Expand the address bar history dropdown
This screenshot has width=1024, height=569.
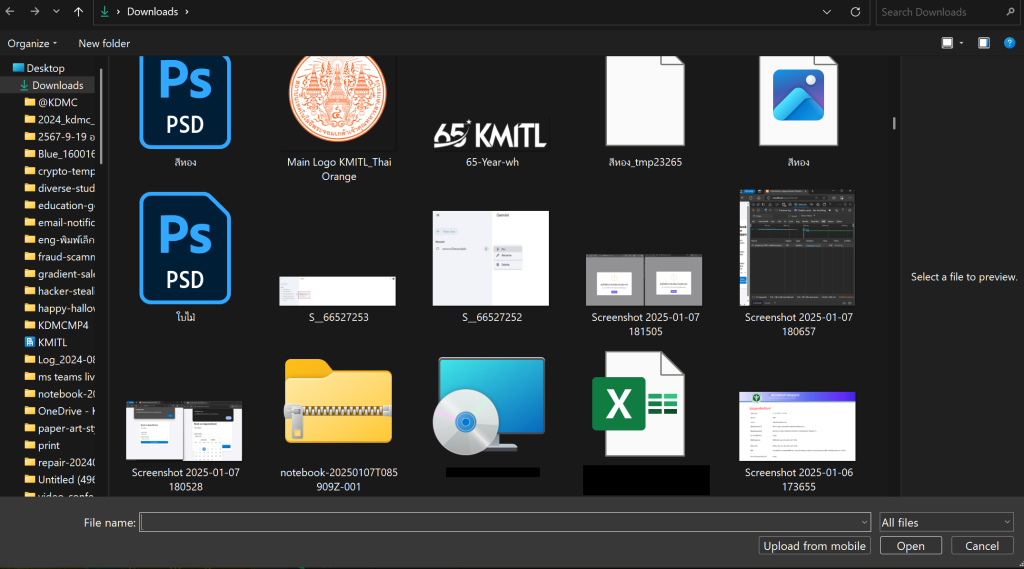pyautogui.click(x=826, y=12)
